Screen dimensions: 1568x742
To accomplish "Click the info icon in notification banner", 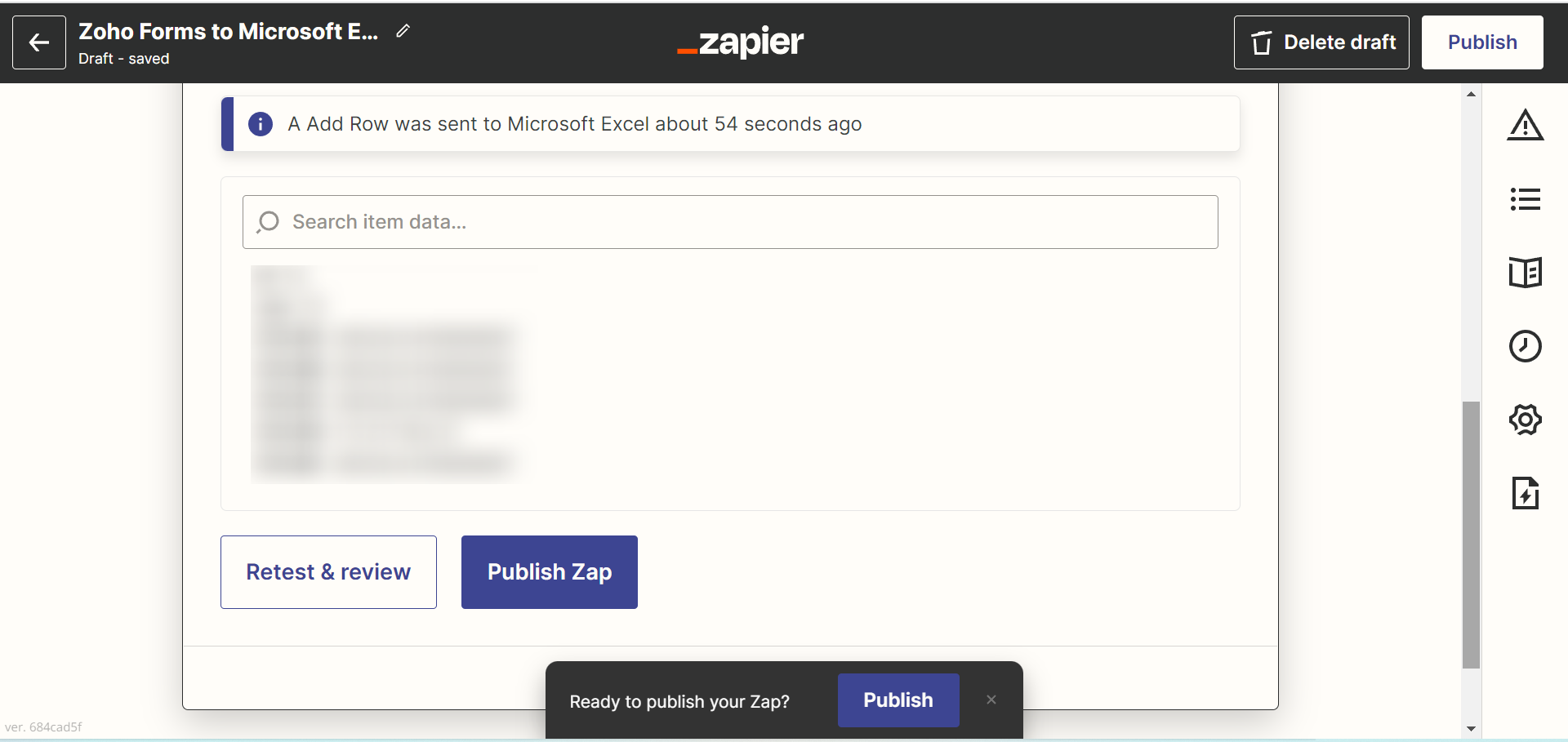I will pyautogui.click(x=261, y=124).
